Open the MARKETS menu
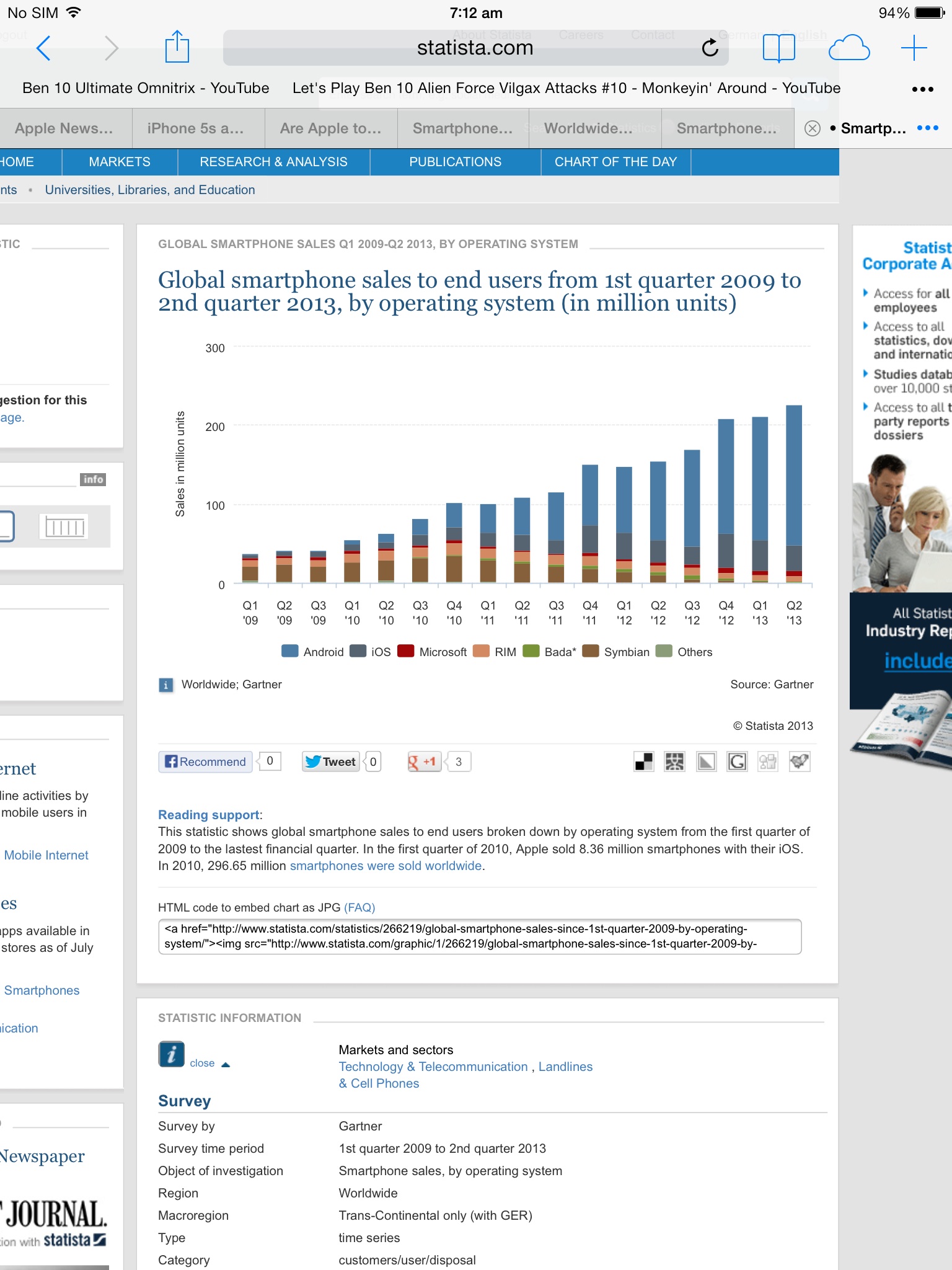 click(x=120, y=162)
